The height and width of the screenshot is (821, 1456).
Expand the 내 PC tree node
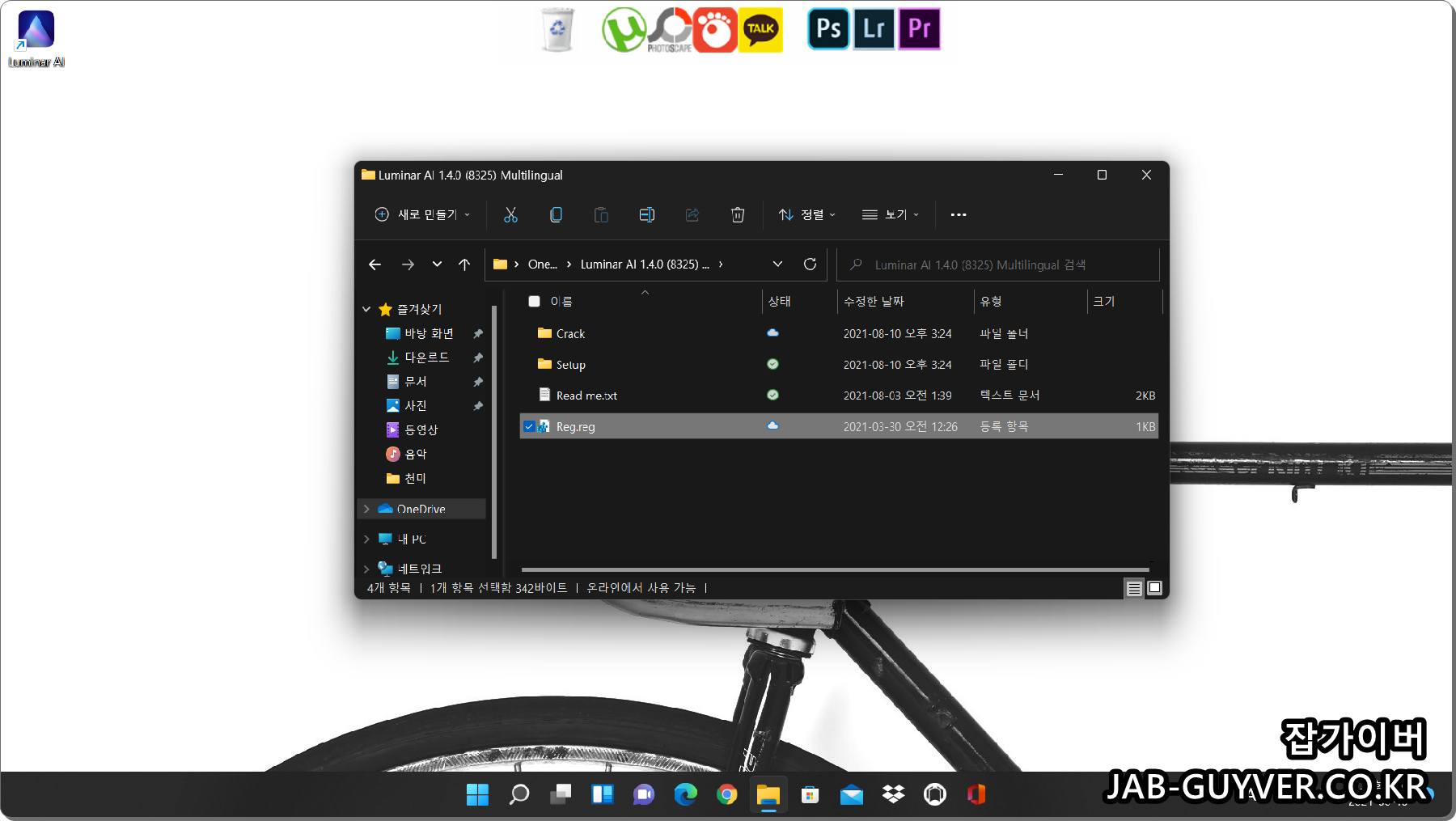point(366,539)
